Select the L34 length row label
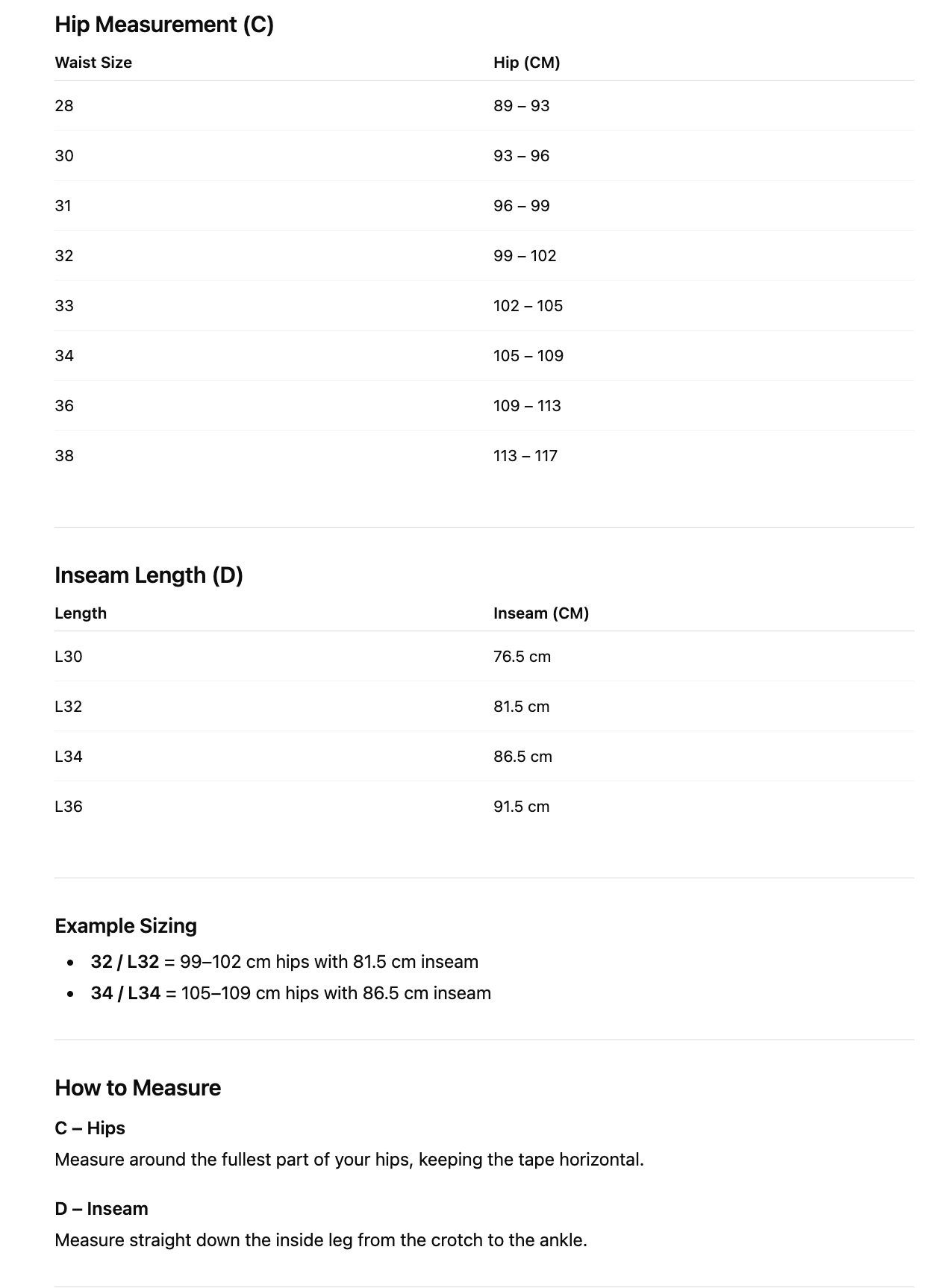Screen dimensions: 930x1288 click(69, 757)
